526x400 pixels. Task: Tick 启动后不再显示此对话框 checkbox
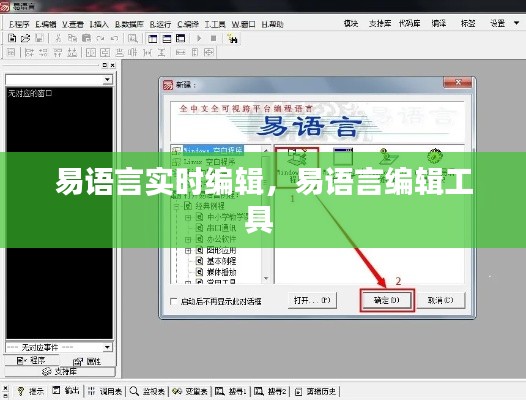[x=173, y=301]
